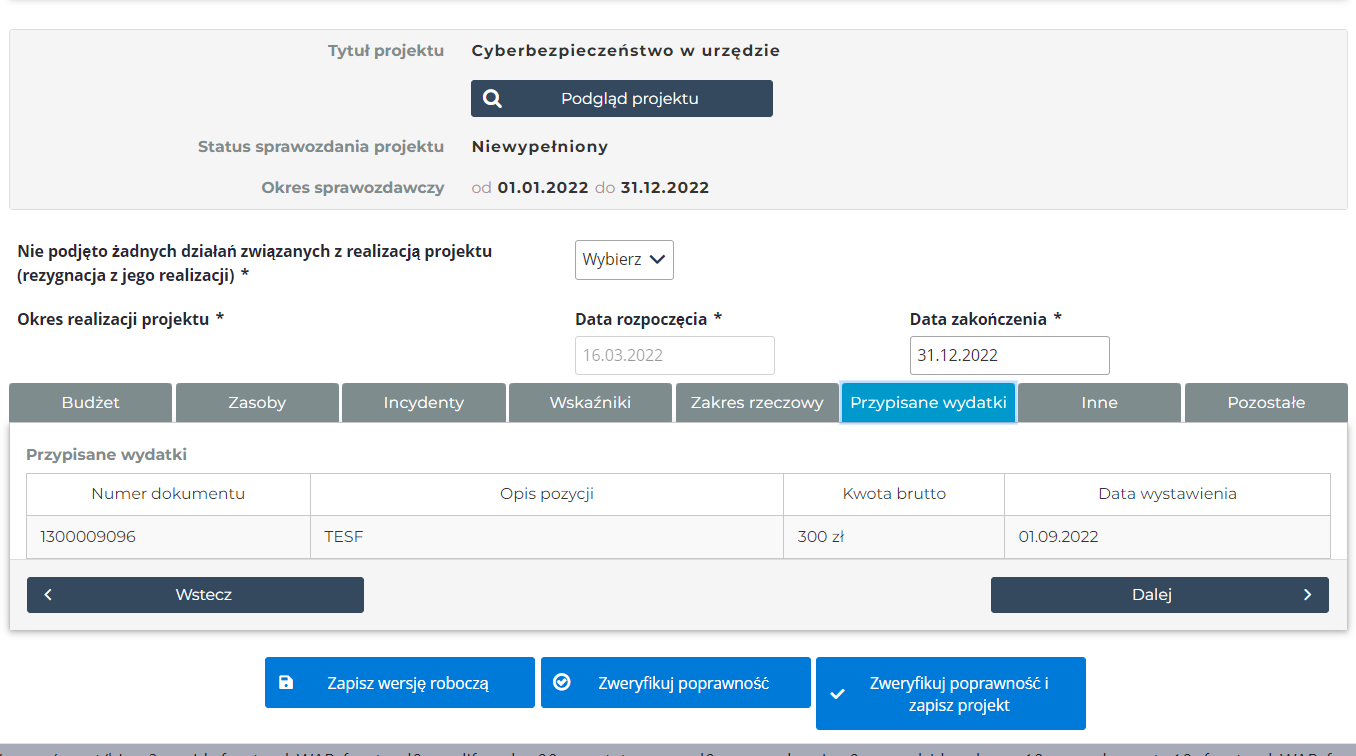Switch to the Budżet tab
Screen dimensions: 1356x756
click(x=91, y=403)
